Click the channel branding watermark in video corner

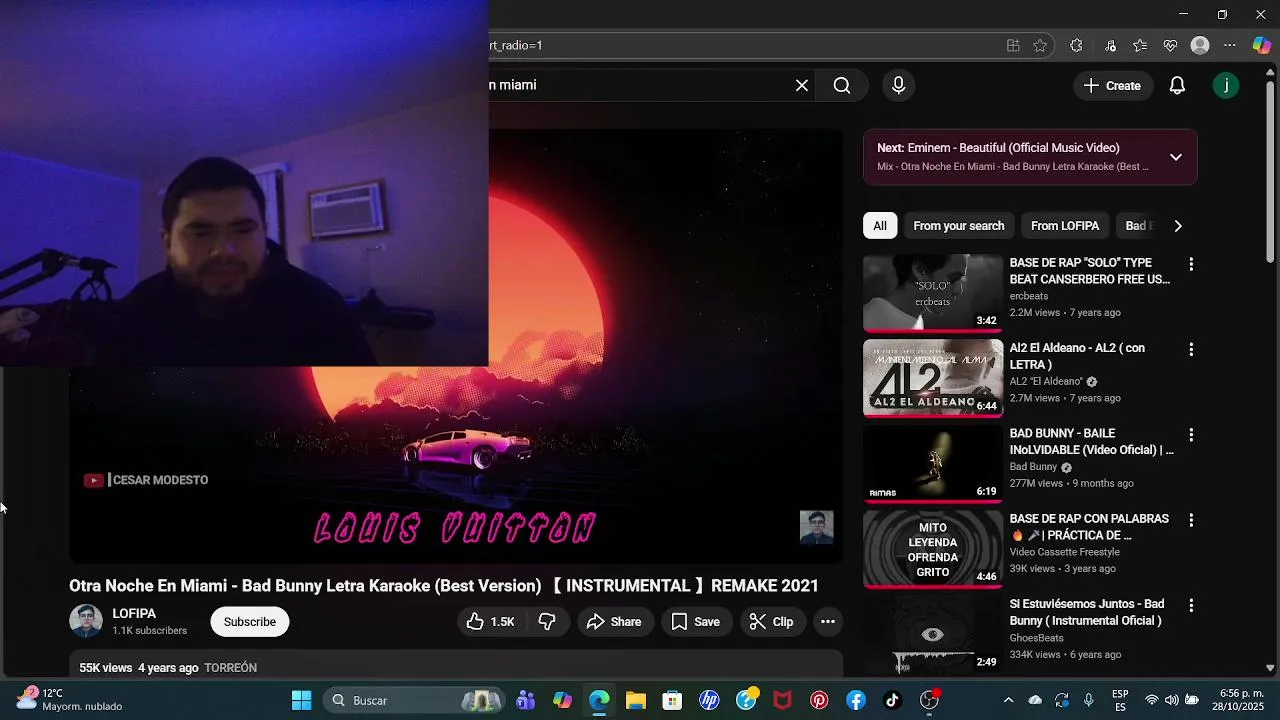[x=816, y=527]
